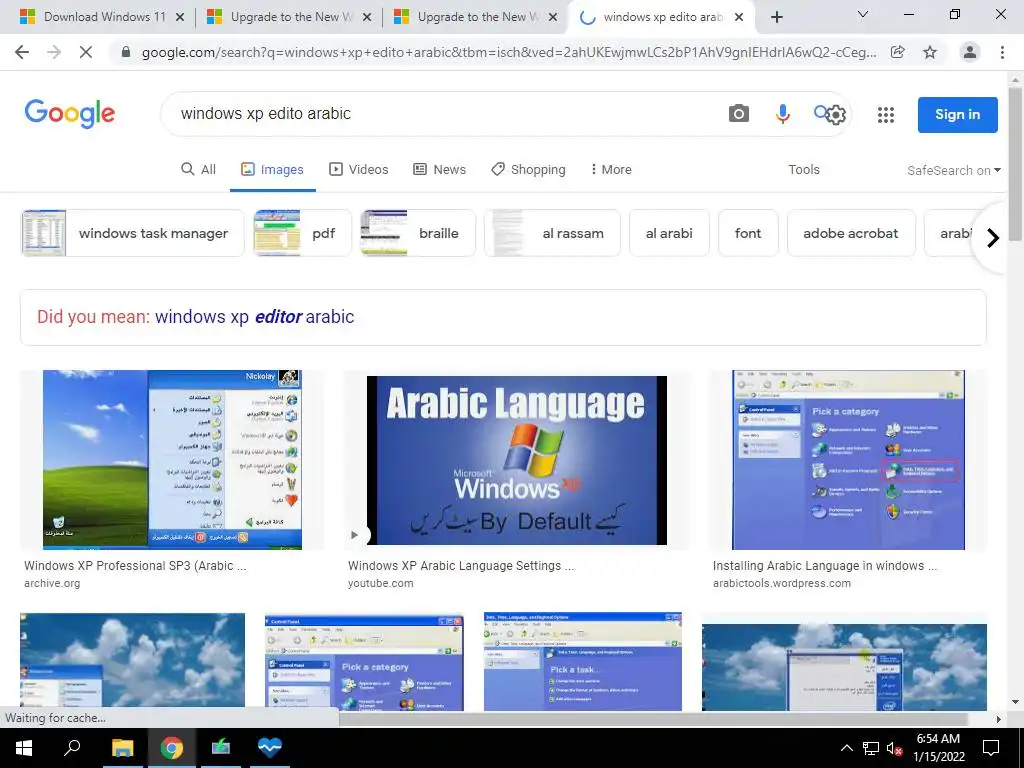Open the Chrome profile avatar

coord(970,52)
